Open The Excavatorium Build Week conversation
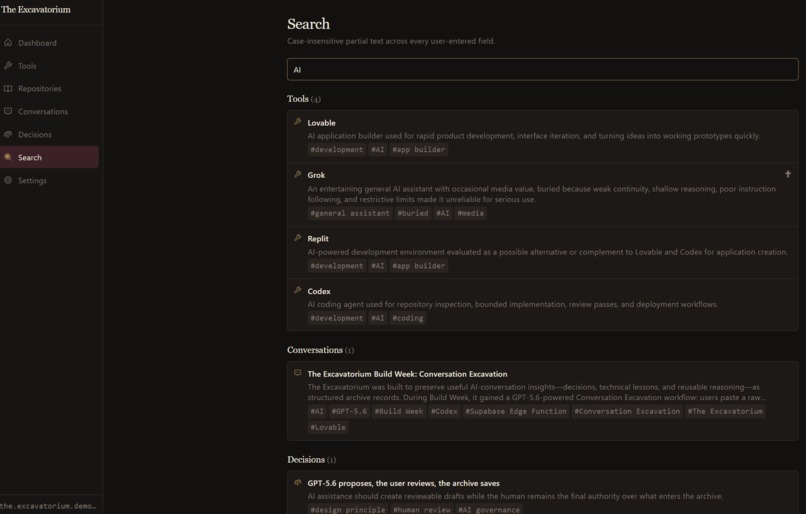 tap(542, 401)
